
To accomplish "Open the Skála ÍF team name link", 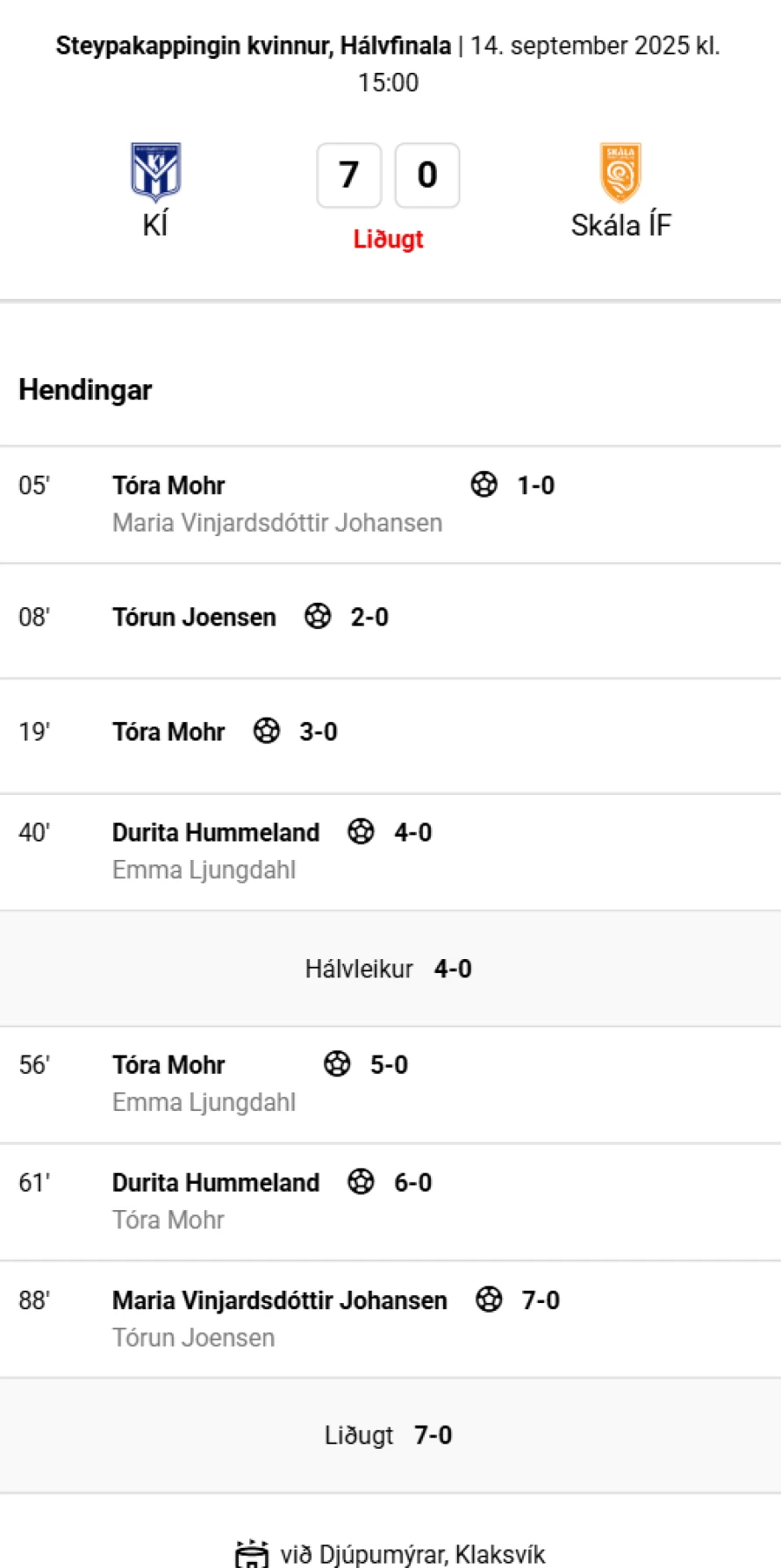I will [x=621, y=226].
